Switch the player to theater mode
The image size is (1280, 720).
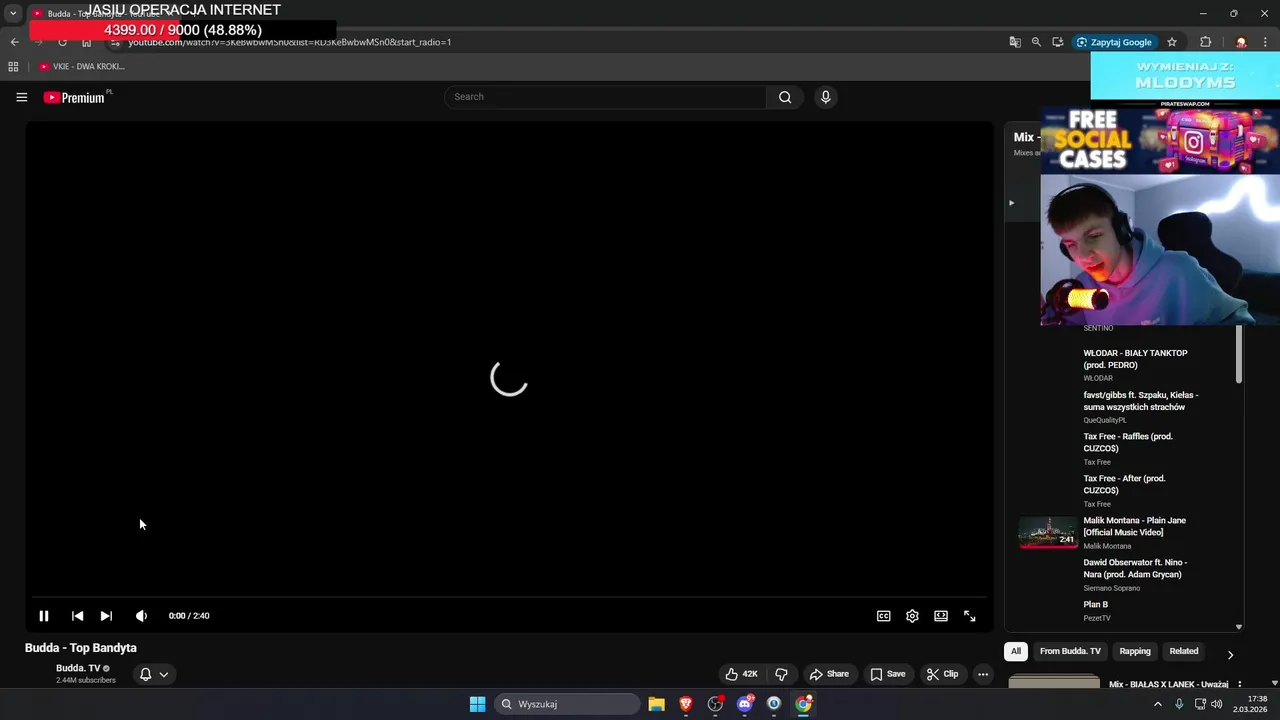(941, 616)
